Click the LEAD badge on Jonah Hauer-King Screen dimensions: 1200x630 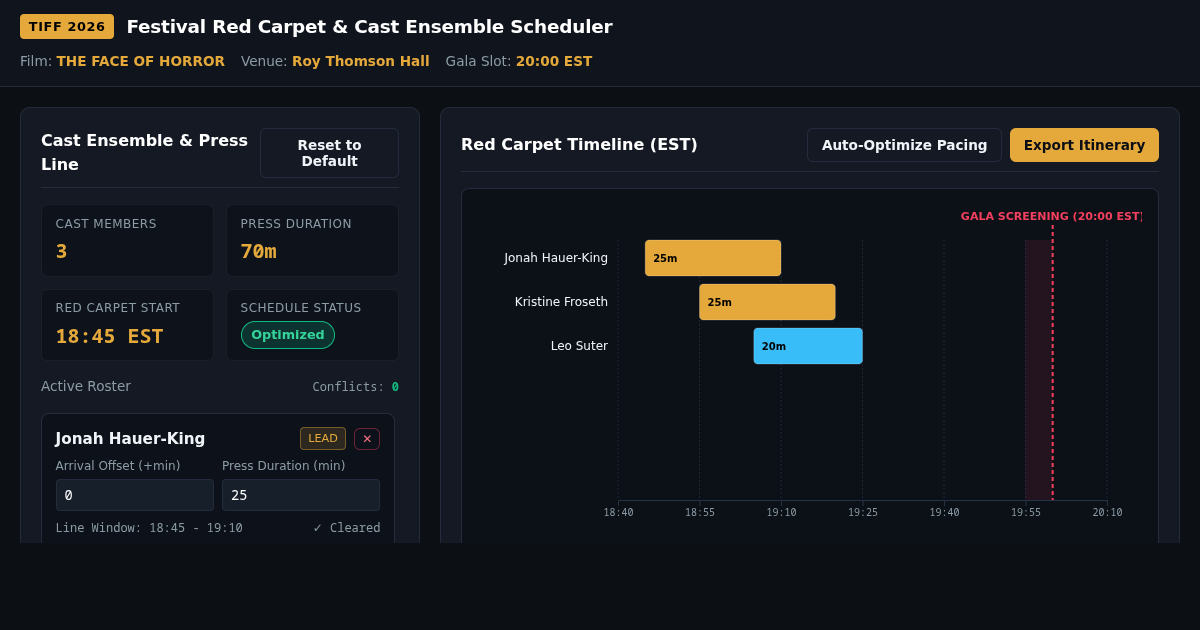pyautogui.click(x=323, y=439)
